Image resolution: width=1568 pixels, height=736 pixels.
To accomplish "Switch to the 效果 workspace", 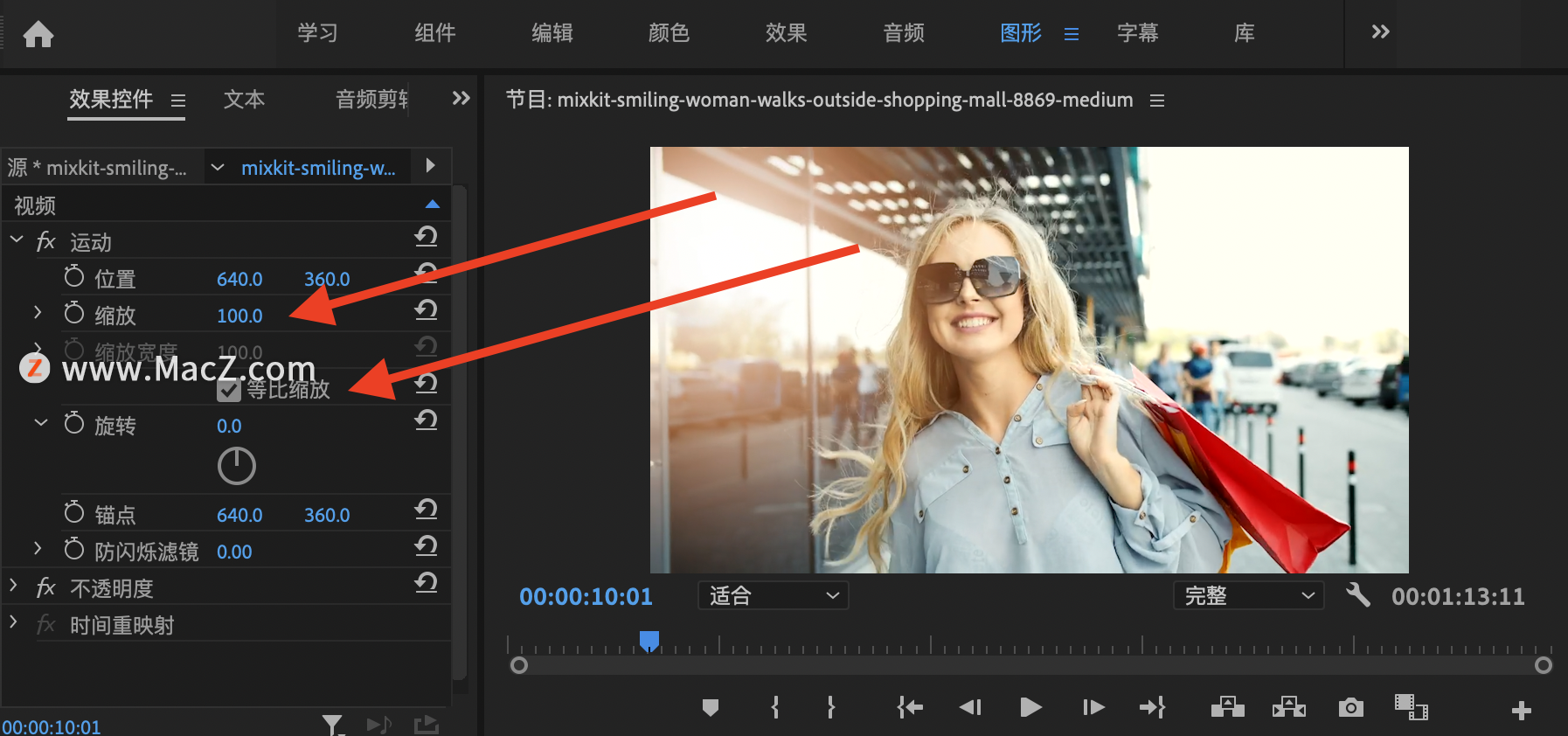I will click(787, 33).
